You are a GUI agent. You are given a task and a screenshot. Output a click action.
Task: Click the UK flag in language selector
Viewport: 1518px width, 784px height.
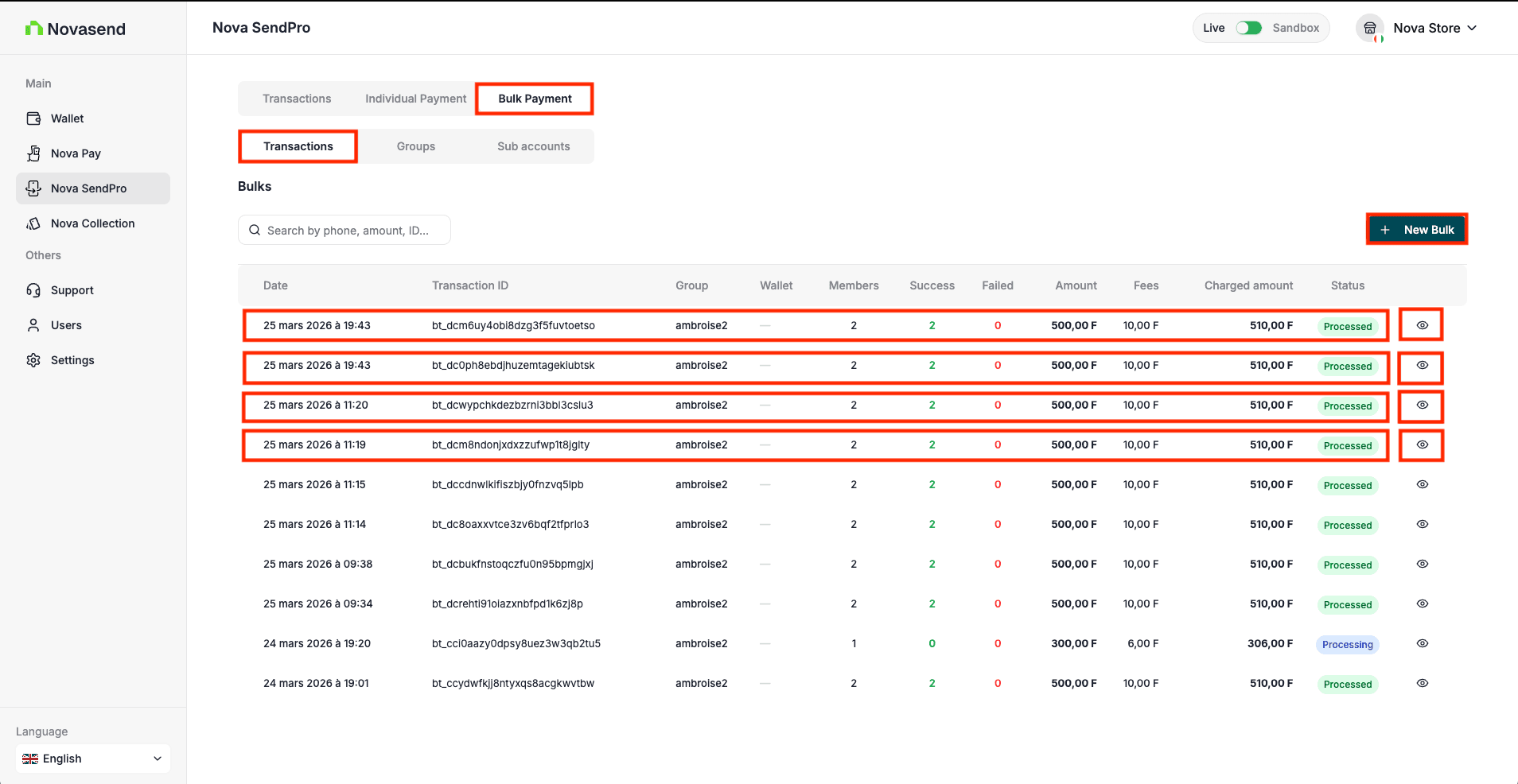(x=30, y=759)
